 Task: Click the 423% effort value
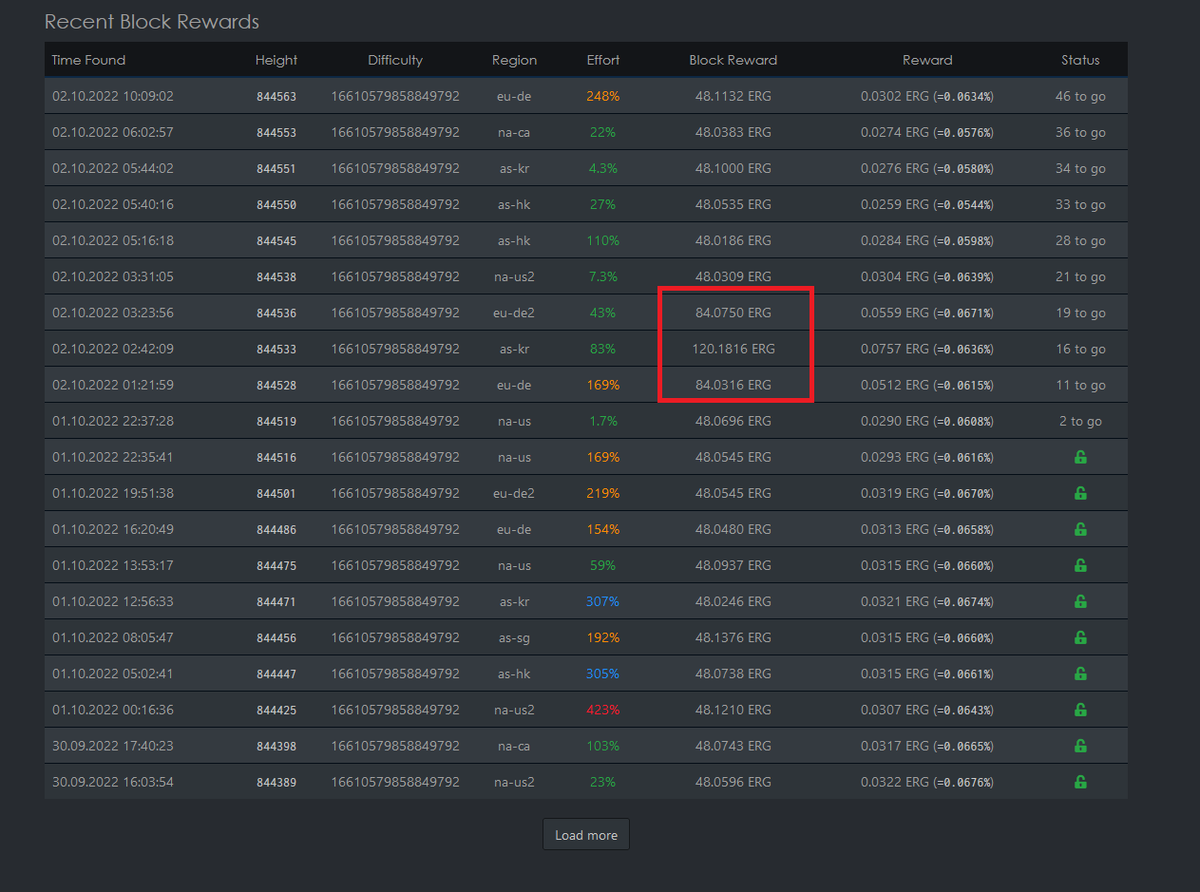coord(603,709)
